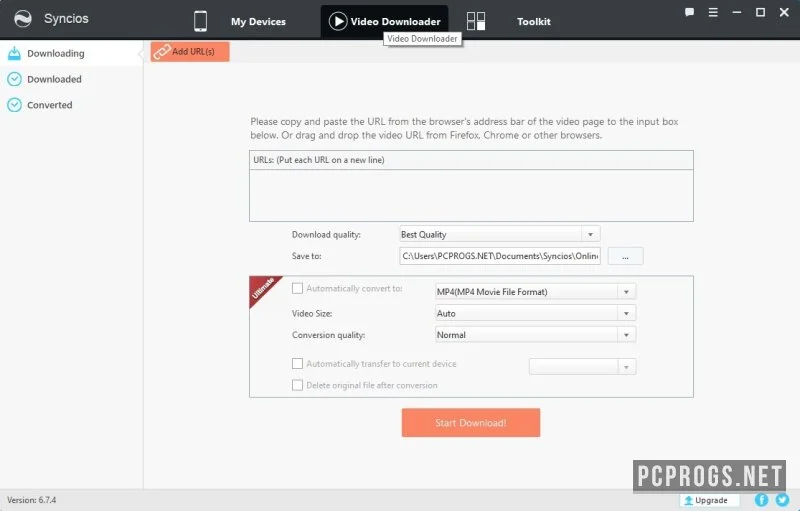Click the Syncios logo icon
Image resolution: width=800 pixels, height=511 pixels.
(23, 19)
